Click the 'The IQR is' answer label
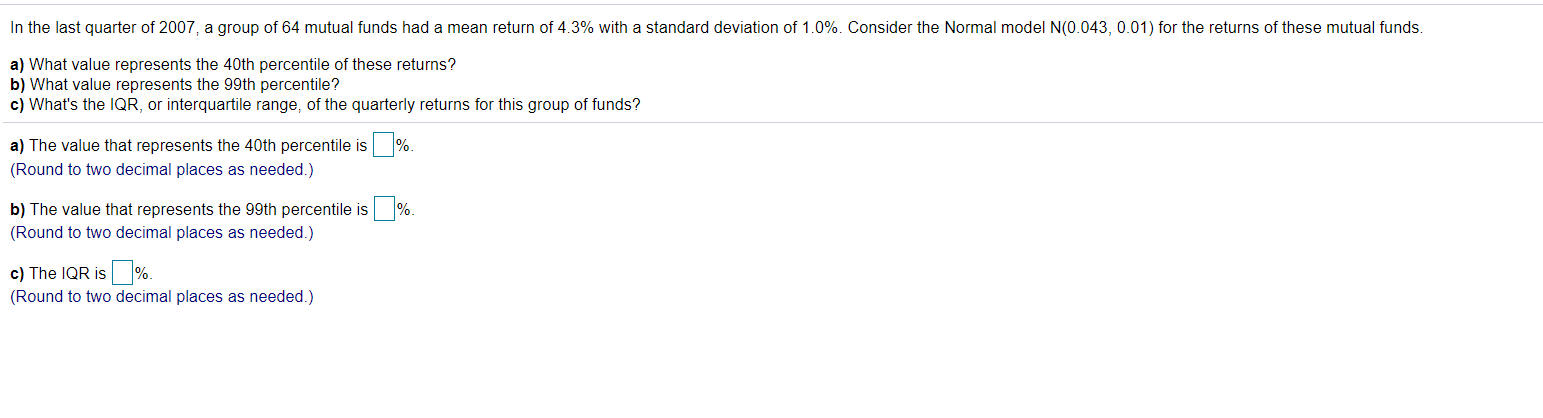The image size is (1543, 418). point(58,273)
